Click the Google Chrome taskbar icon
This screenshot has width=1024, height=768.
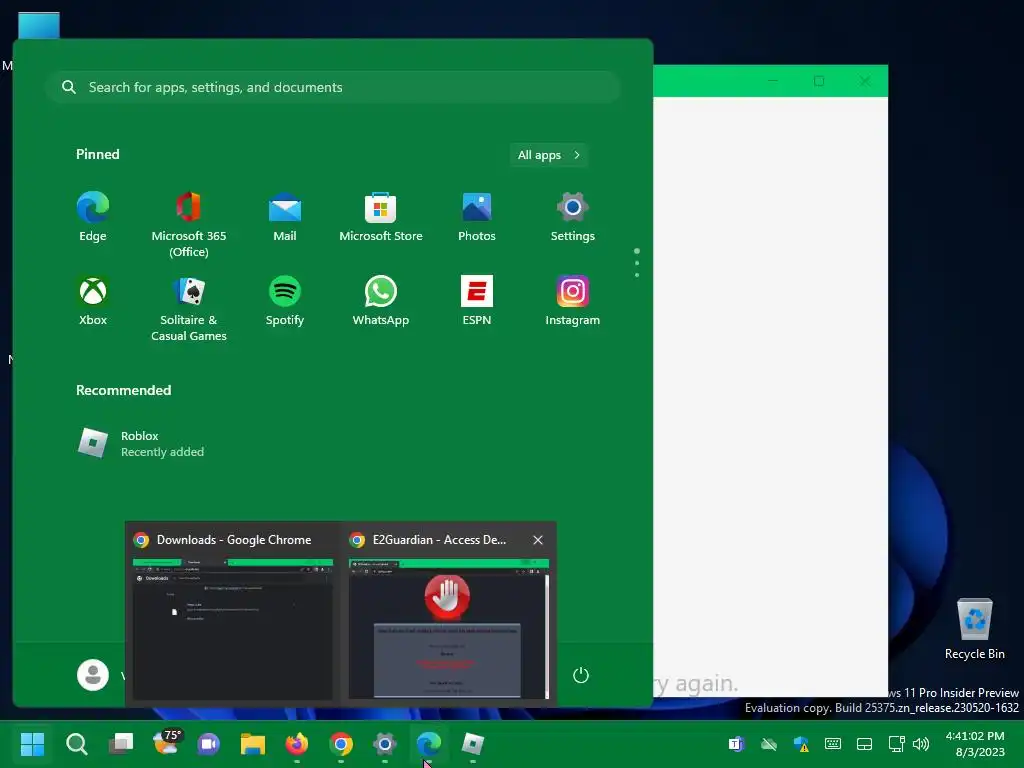tap(341, 743)
